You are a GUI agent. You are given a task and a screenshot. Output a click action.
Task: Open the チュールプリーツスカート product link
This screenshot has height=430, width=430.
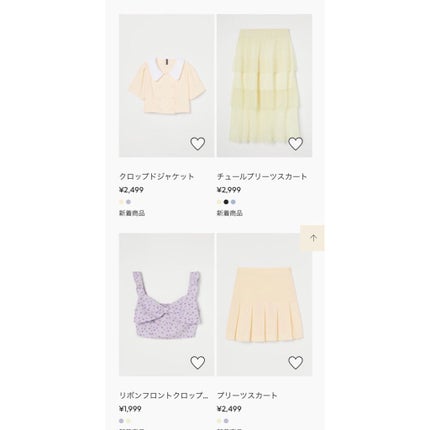262,176
